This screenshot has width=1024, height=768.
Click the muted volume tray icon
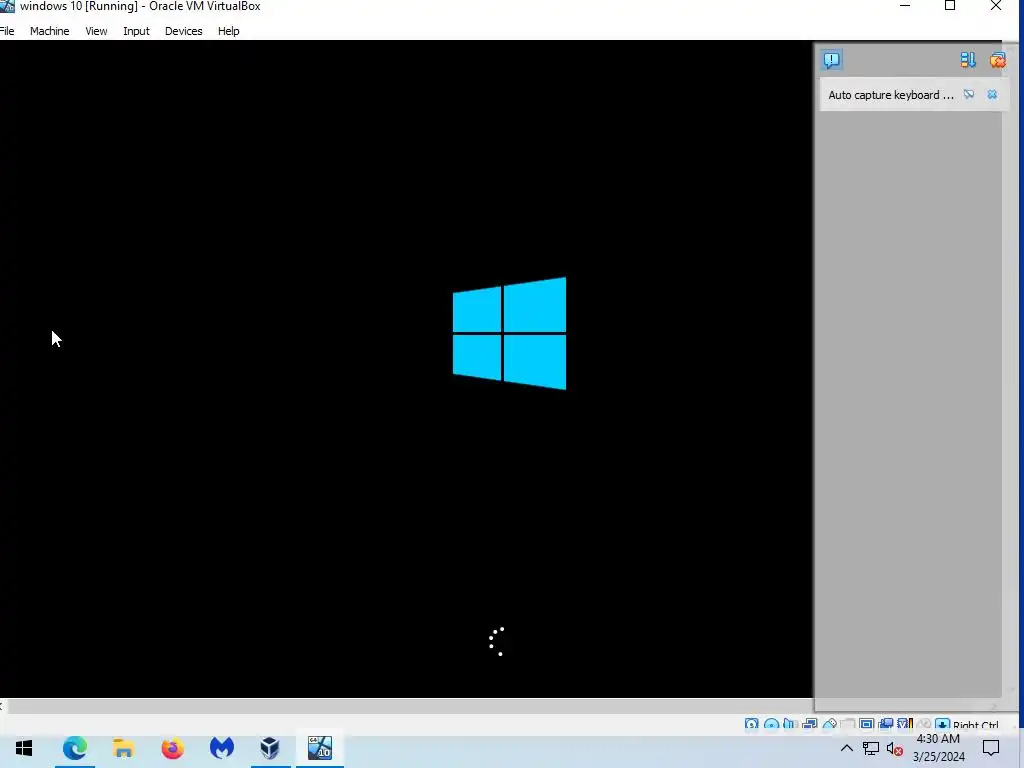coord(895,749)
